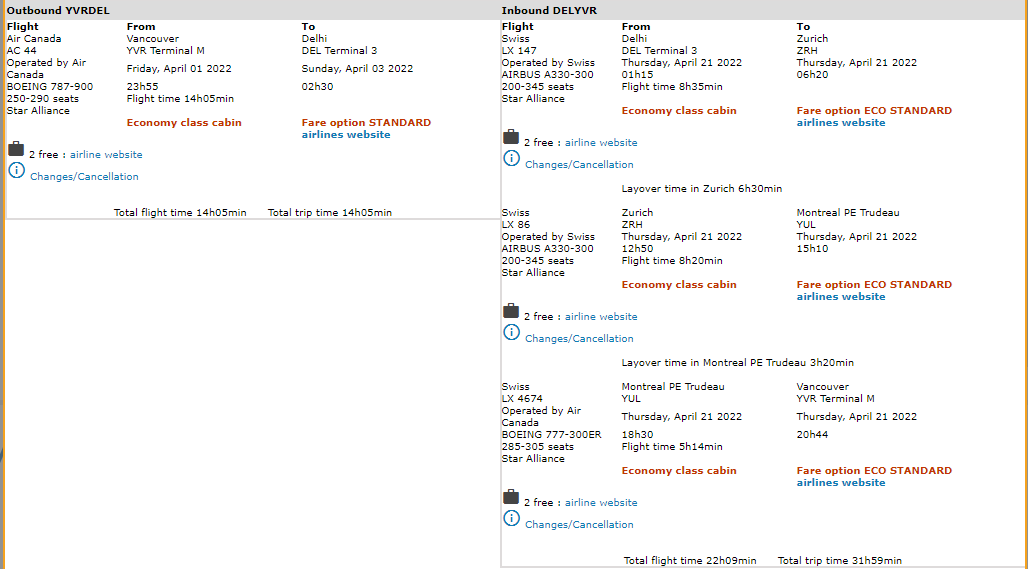The image size is (1028, 569).
Task: Open airlines website link under Fare option STANDARD
Action: click(346, 135)
